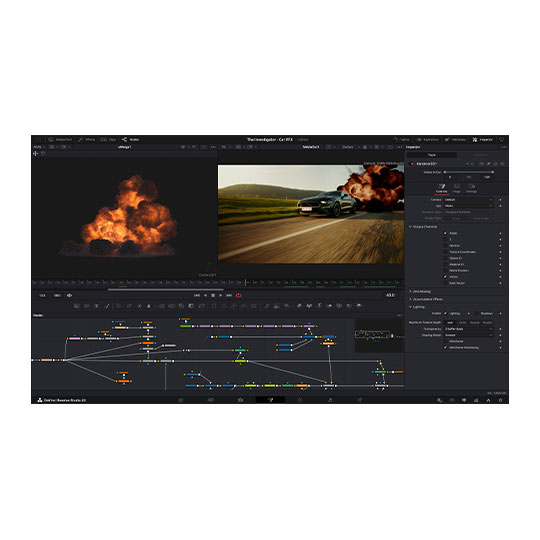Click the time ruler playhead marker
Viewport: 540px width, 540px height.
[x=246, y=283]
